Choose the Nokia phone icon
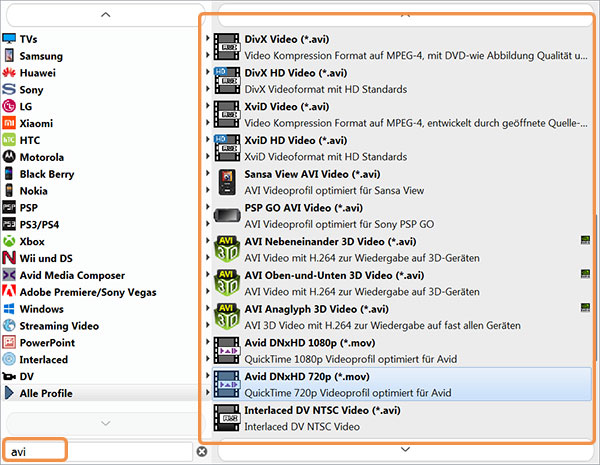 tap(9, 190)
